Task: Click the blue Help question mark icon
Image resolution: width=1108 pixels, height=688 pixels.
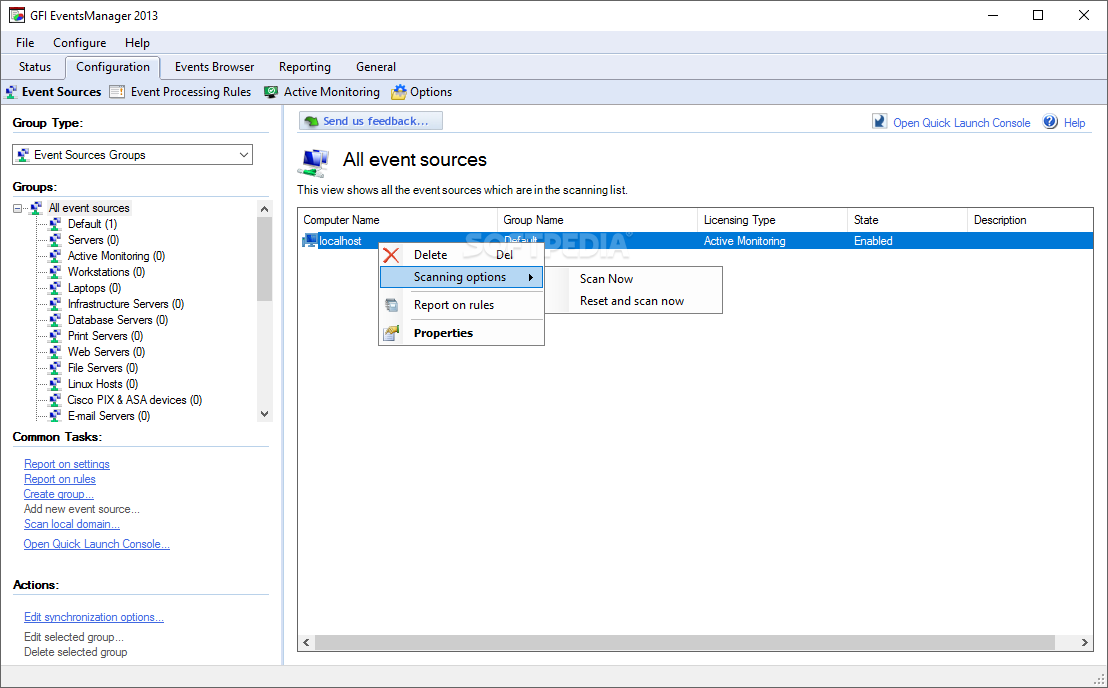Action: (1050, 121)
